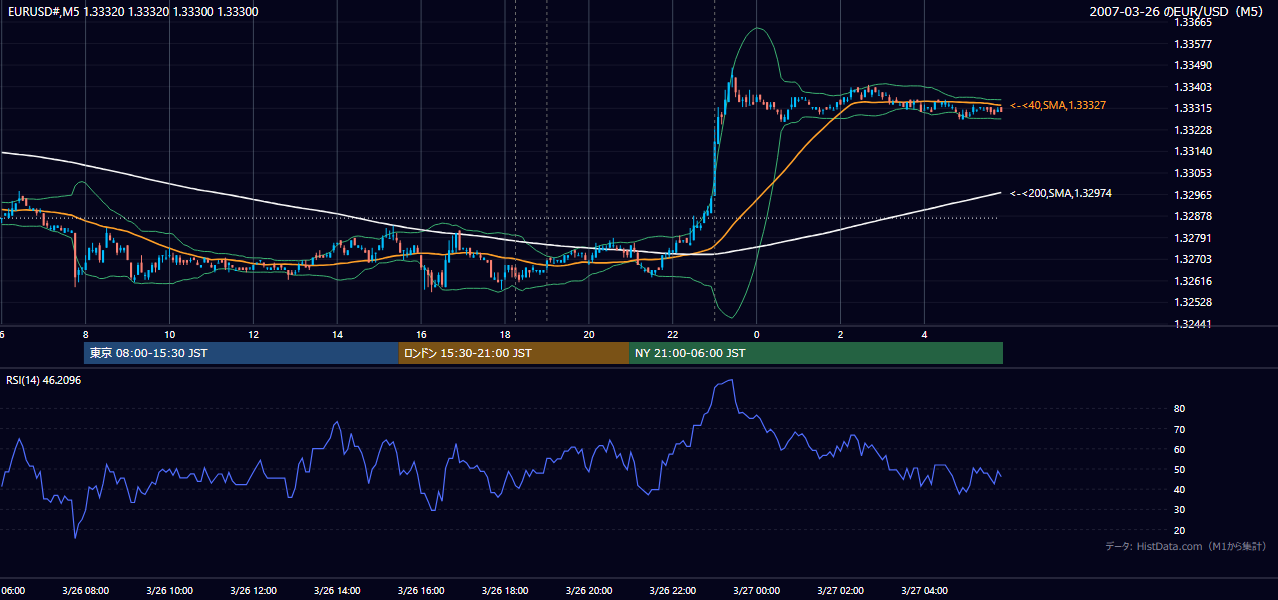The width and height of the screenshot is (1278, 600).
Task: Click price axis value 1.33665
Action: point(1193,22)
